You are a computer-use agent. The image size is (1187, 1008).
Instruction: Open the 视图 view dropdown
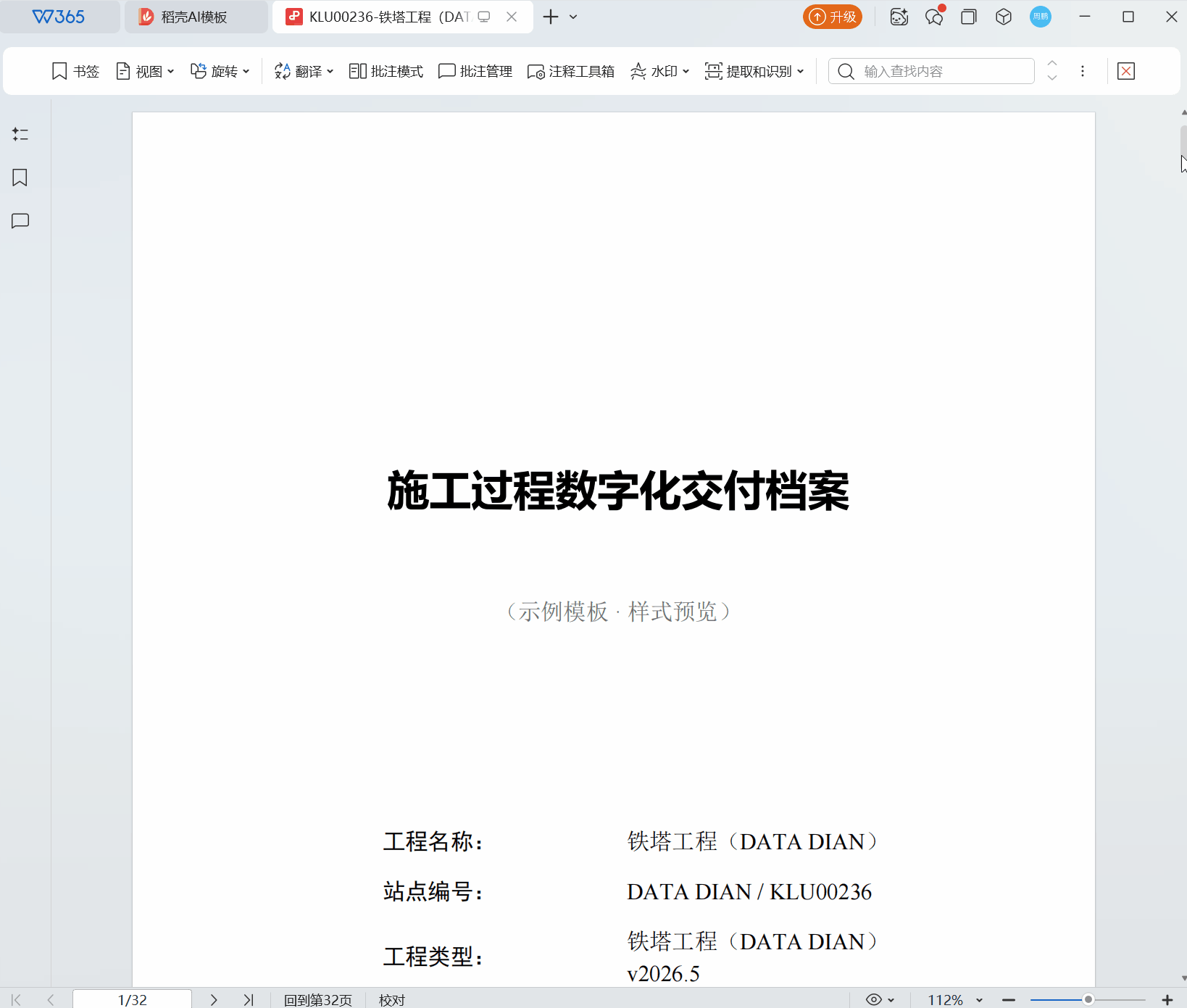coord(145,71)
